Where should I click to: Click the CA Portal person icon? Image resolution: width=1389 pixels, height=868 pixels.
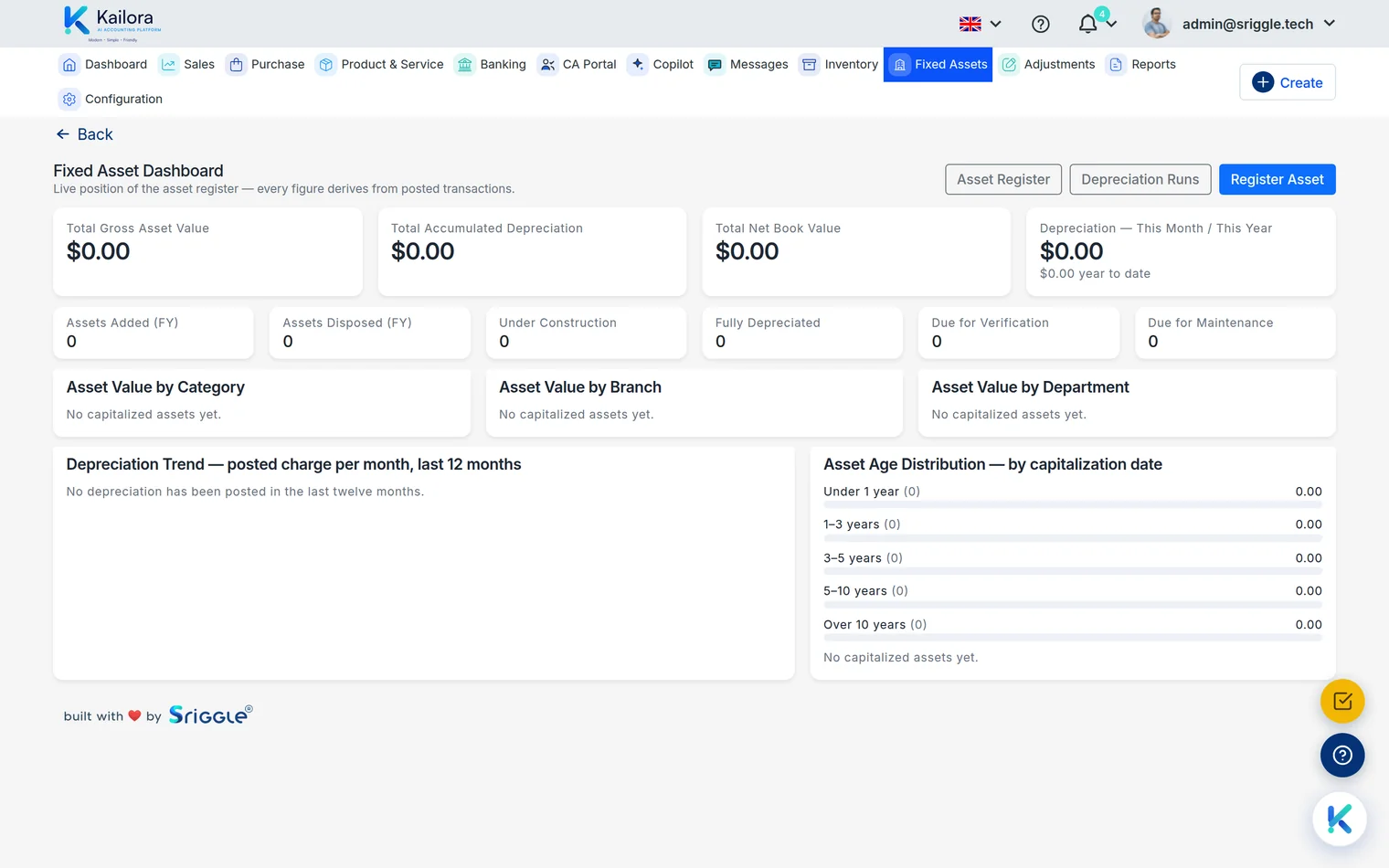click(x=547, y=65)
